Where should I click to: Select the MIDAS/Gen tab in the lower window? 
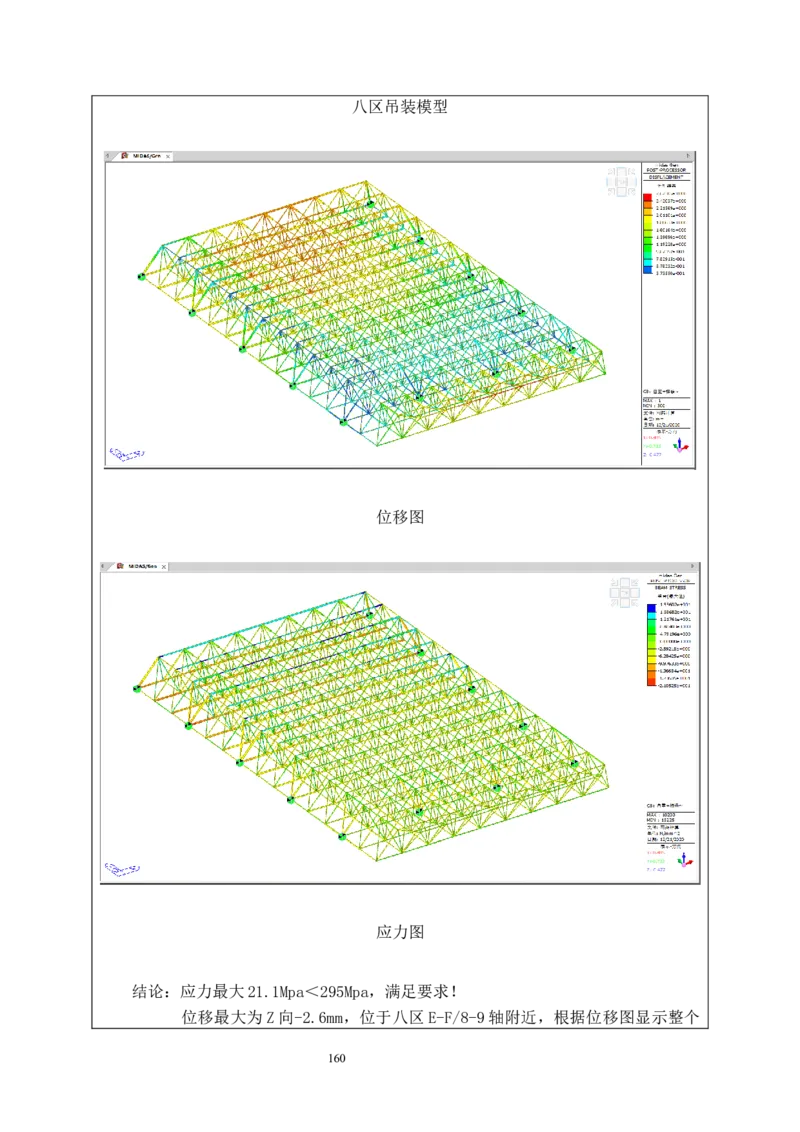[x=142, y=567]
